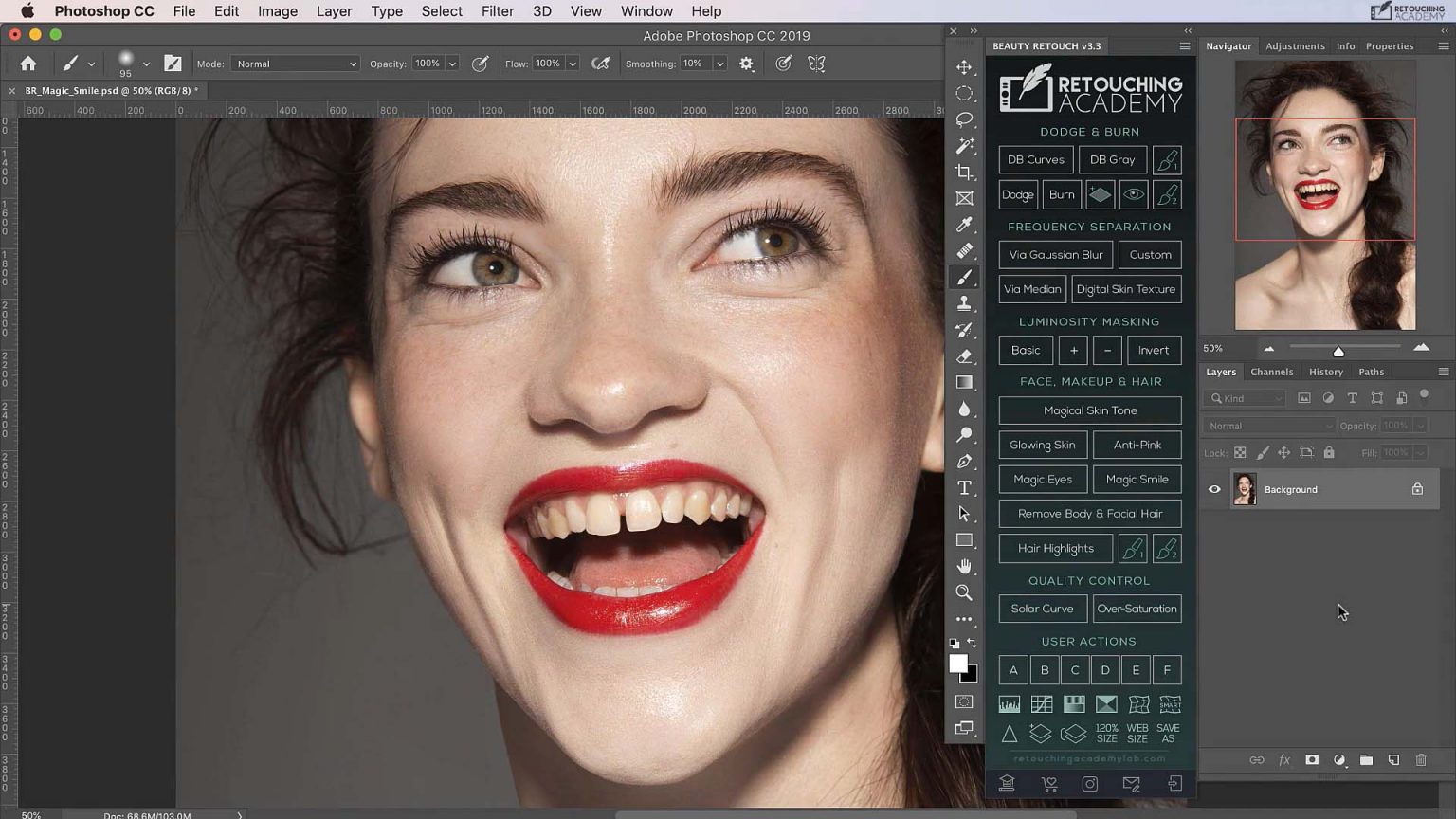Image resolution: width=1456 pixels, height=819 pixels.
Task: Open the Kind filter dropdown
Action: (x=1244, y=398)
